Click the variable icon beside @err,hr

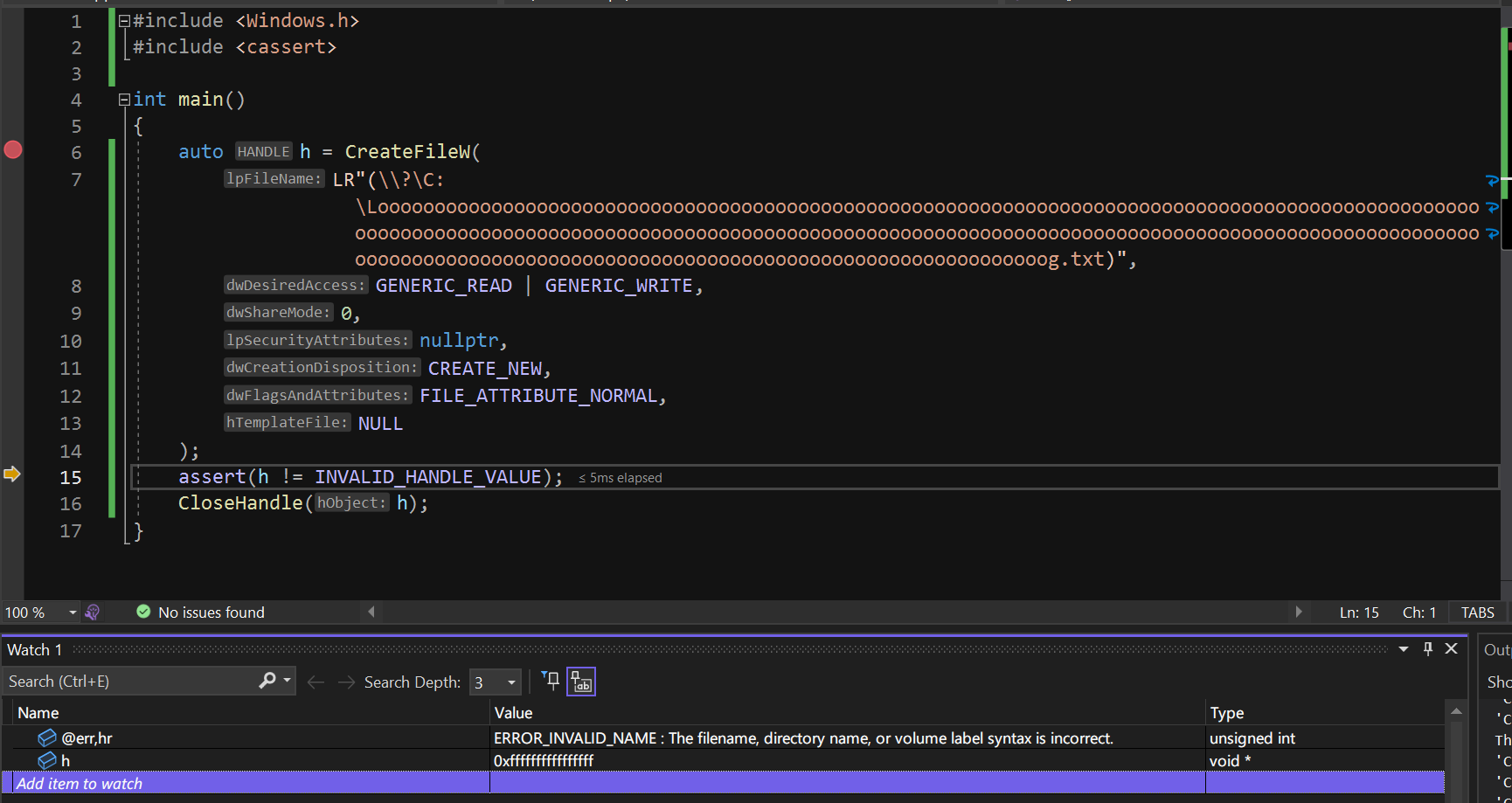[47, 738]
